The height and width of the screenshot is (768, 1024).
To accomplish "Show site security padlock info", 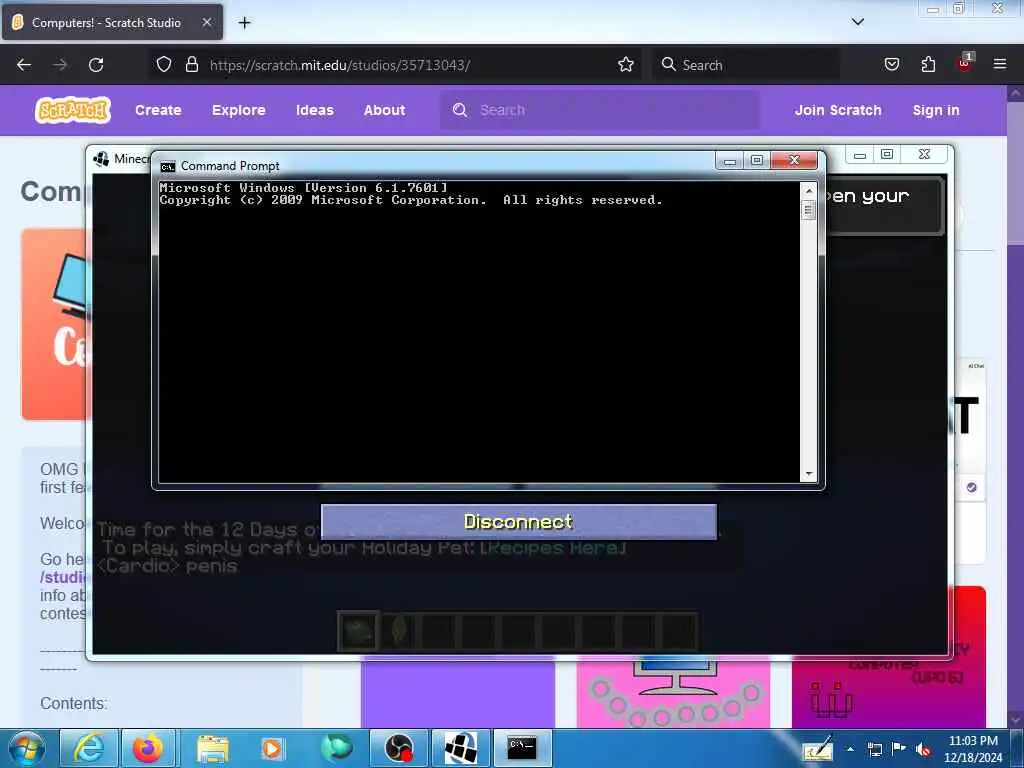I will click(x=191, y=65).
